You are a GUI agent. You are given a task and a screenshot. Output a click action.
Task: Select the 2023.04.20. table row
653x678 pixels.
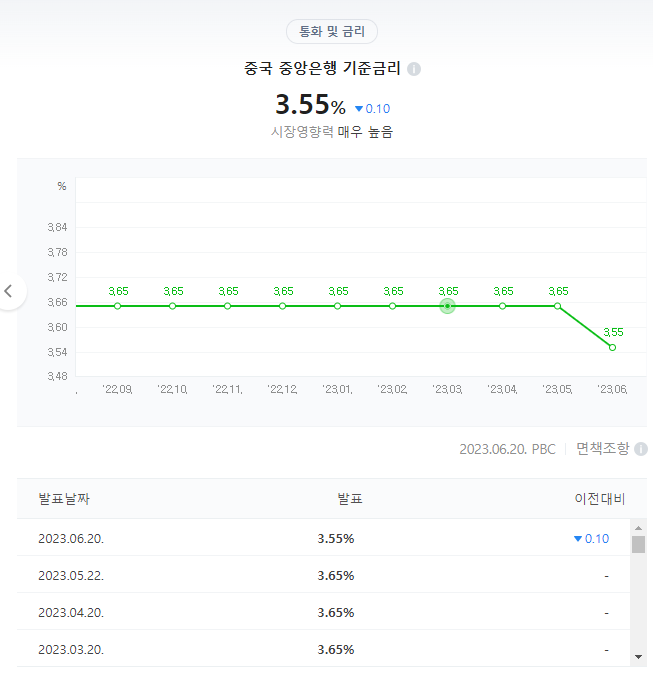323,612
